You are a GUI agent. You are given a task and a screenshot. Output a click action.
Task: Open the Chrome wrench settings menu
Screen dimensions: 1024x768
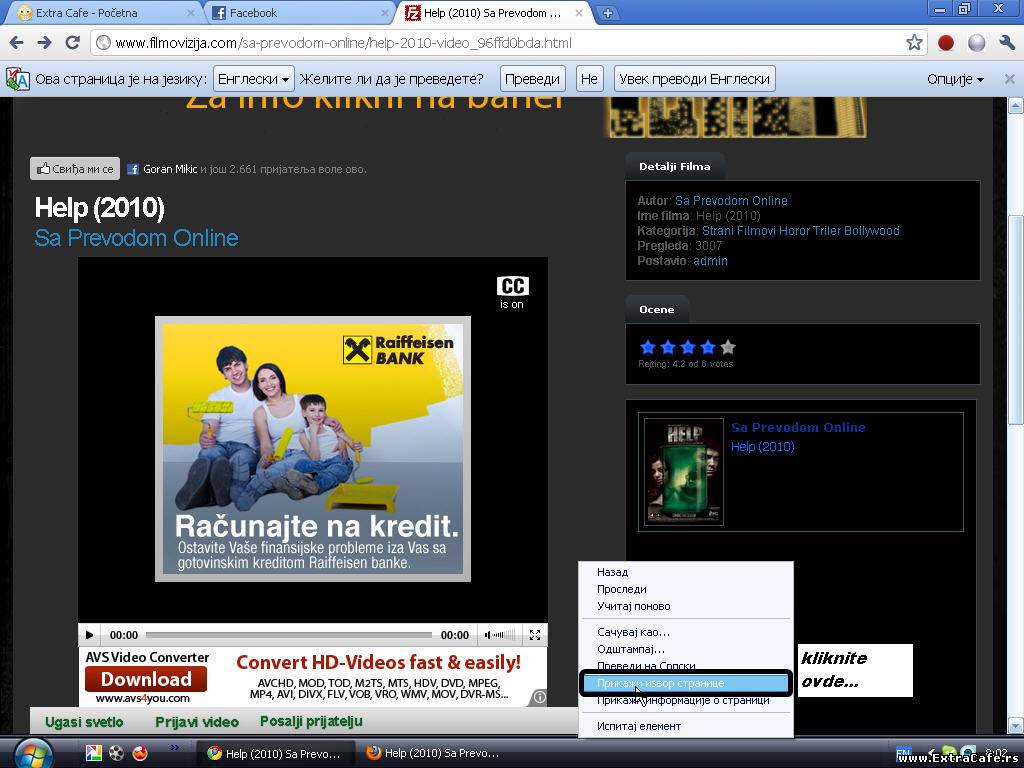coord(1006,43)
